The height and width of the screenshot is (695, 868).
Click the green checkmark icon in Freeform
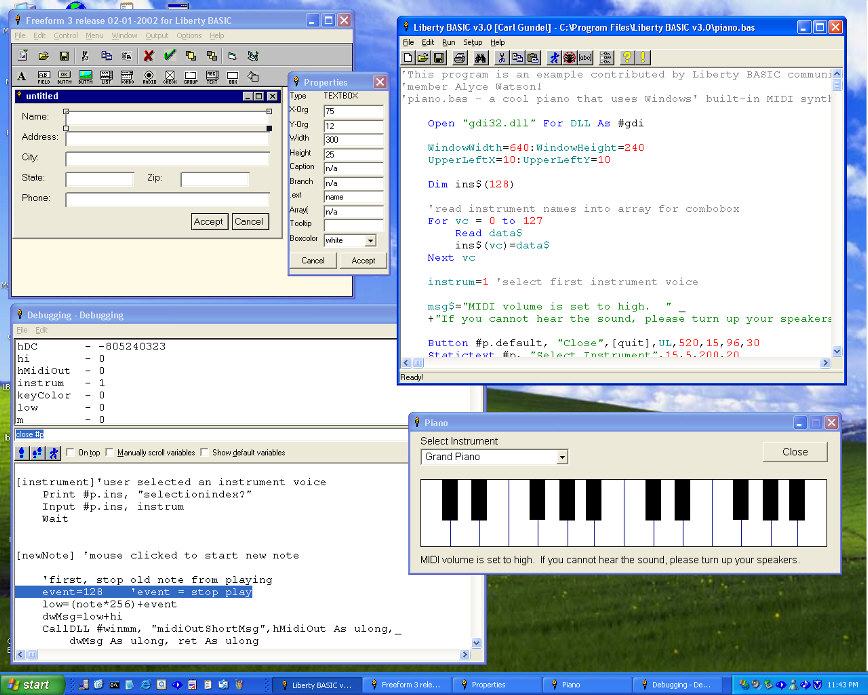point(169,56)
